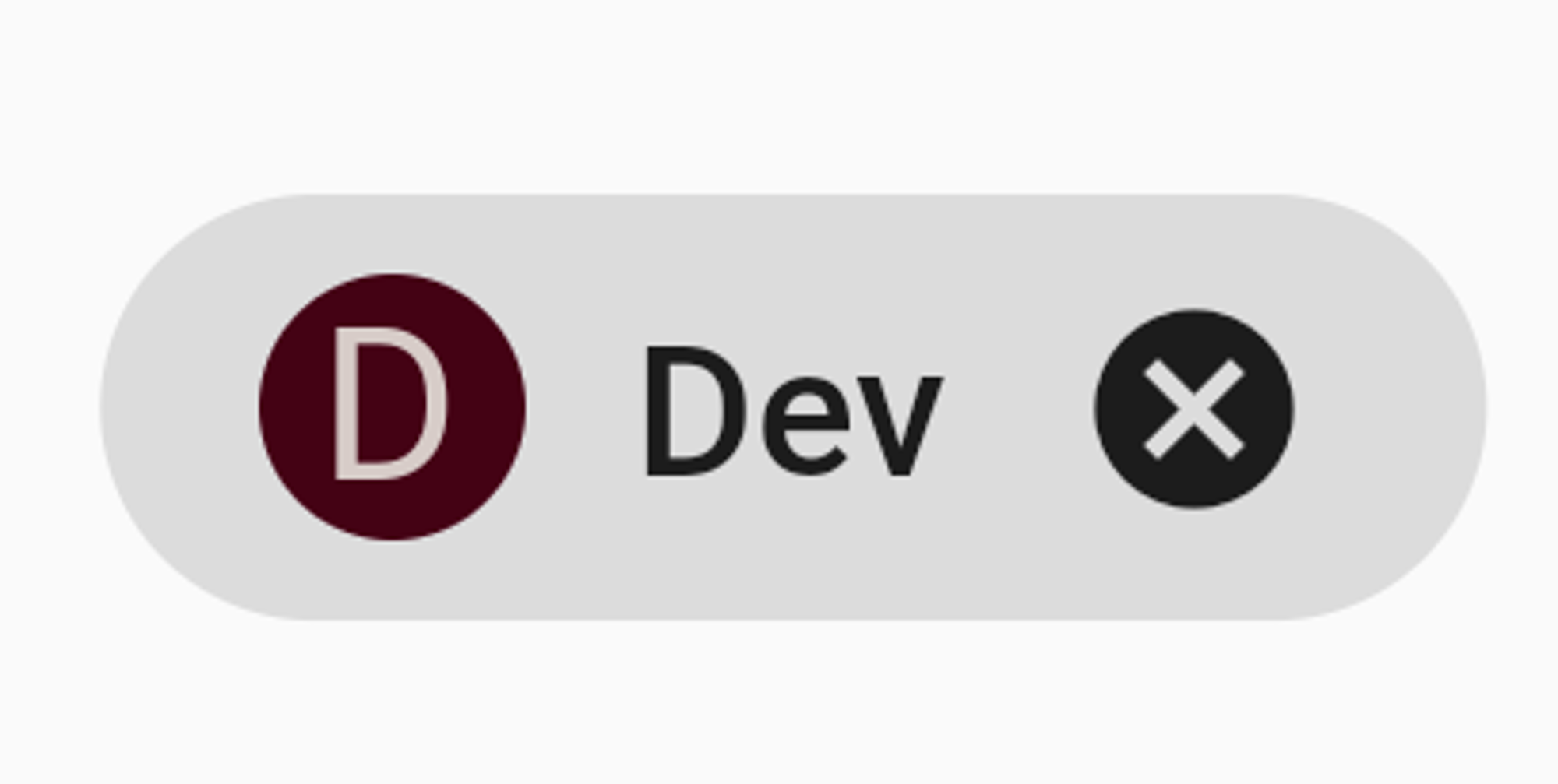
Task: Select the Dev chip label text
Action: coord(794,410)
